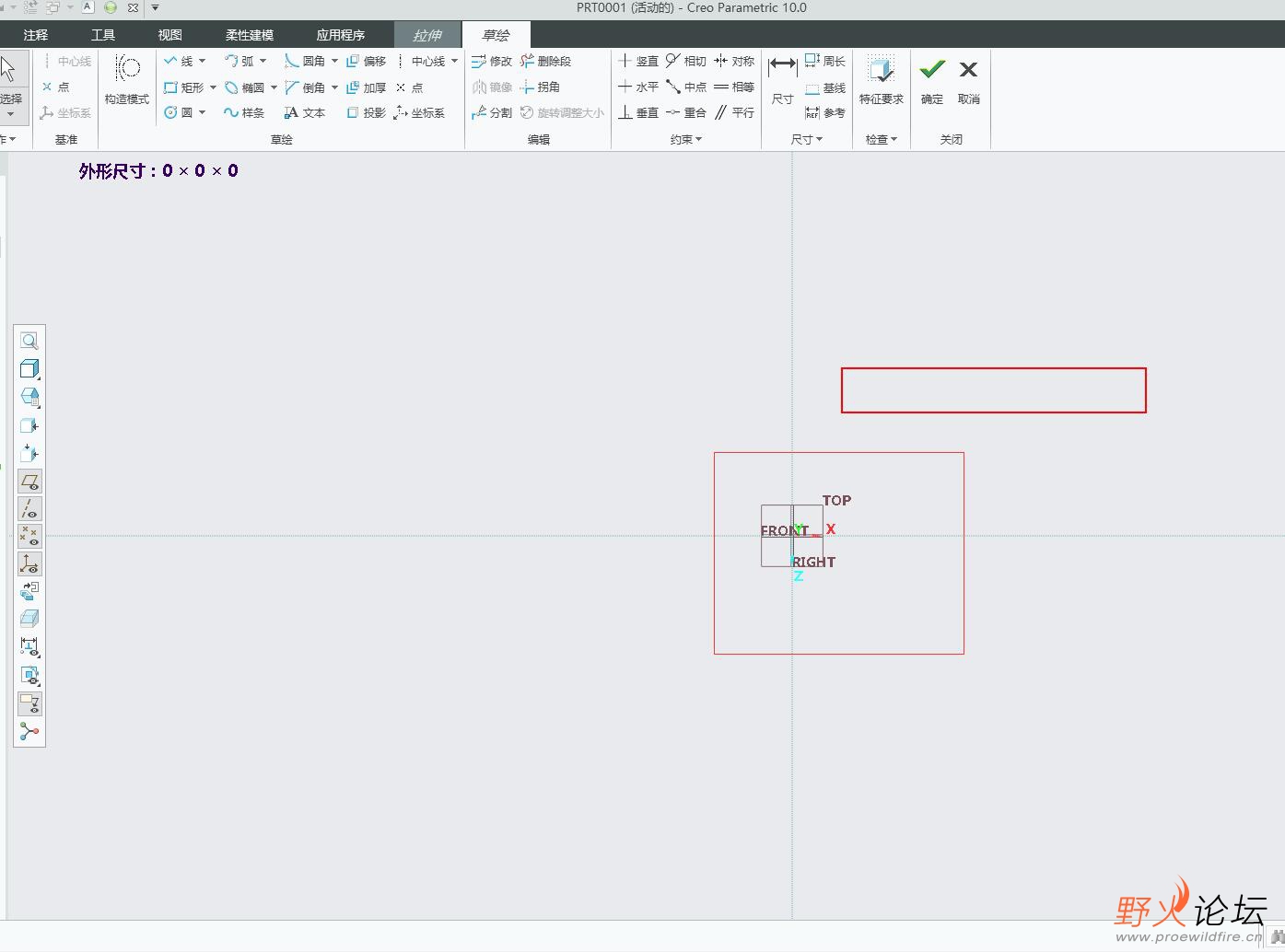Expand the 约束 (Constraint) group menu
This screenshot has height=952, width=1285.
click(x=686, y=139)
